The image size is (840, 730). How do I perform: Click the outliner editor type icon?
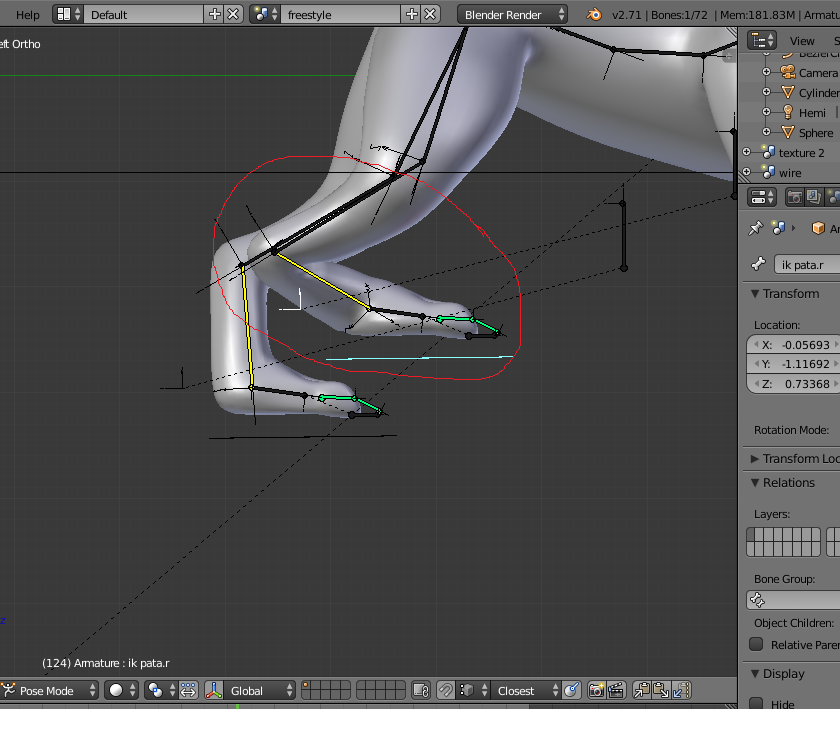[x=762, y=40]
